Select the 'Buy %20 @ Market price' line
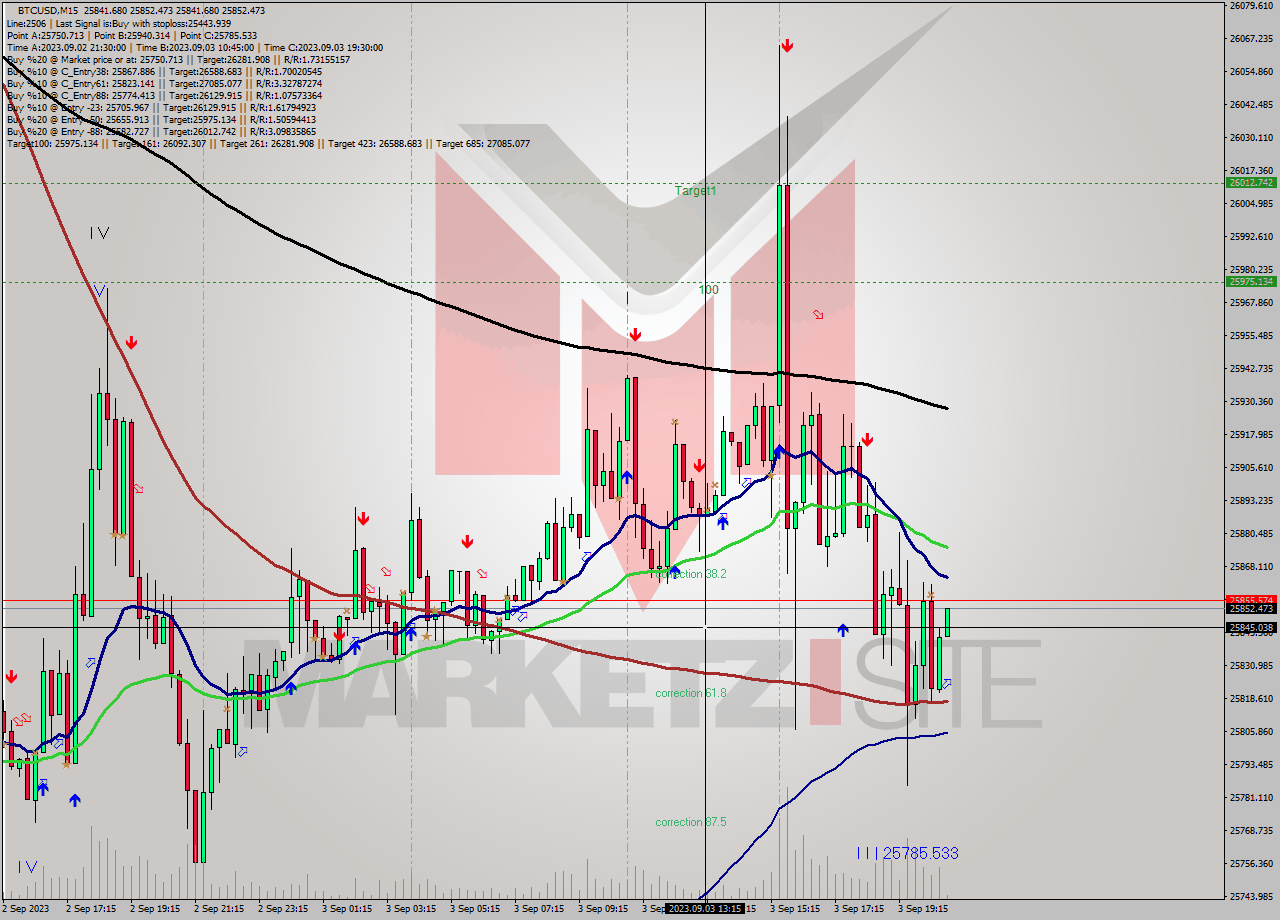The width and height of the screenshot is (1280, 920). 178,59
